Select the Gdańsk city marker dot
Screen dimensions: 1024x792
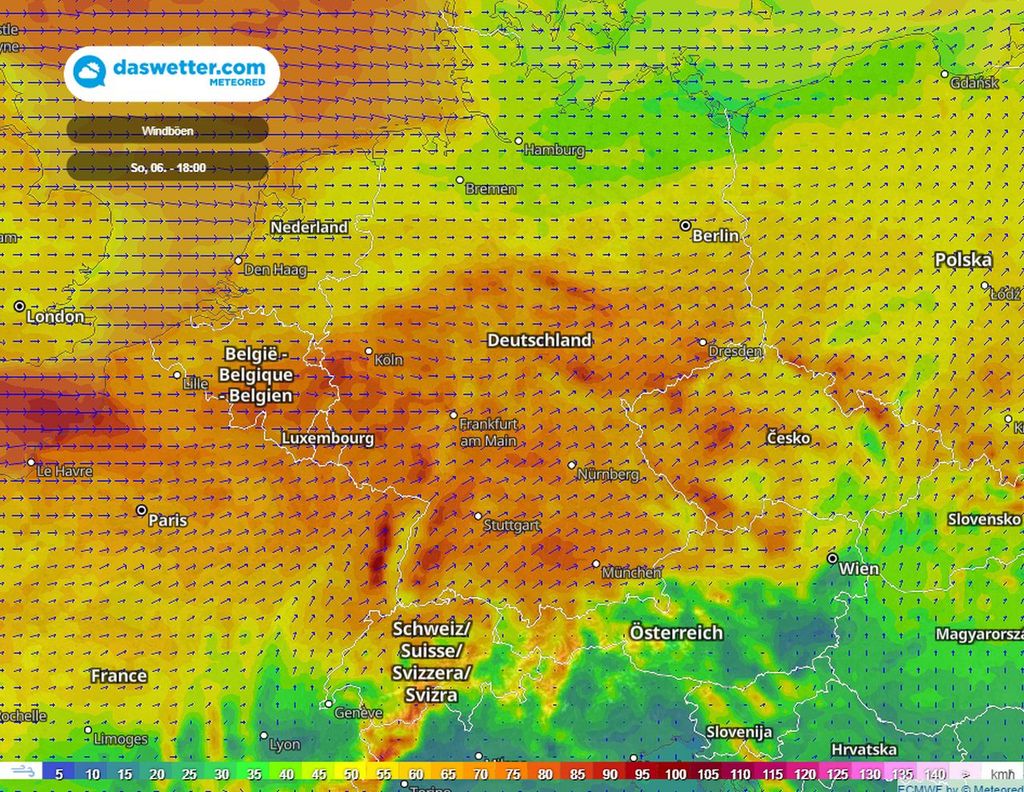coord(944,74)
